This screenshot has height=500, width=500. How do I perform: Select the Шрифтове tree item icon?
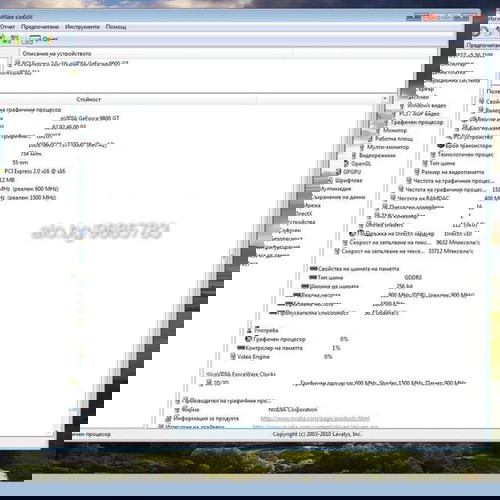pos(330,180)
